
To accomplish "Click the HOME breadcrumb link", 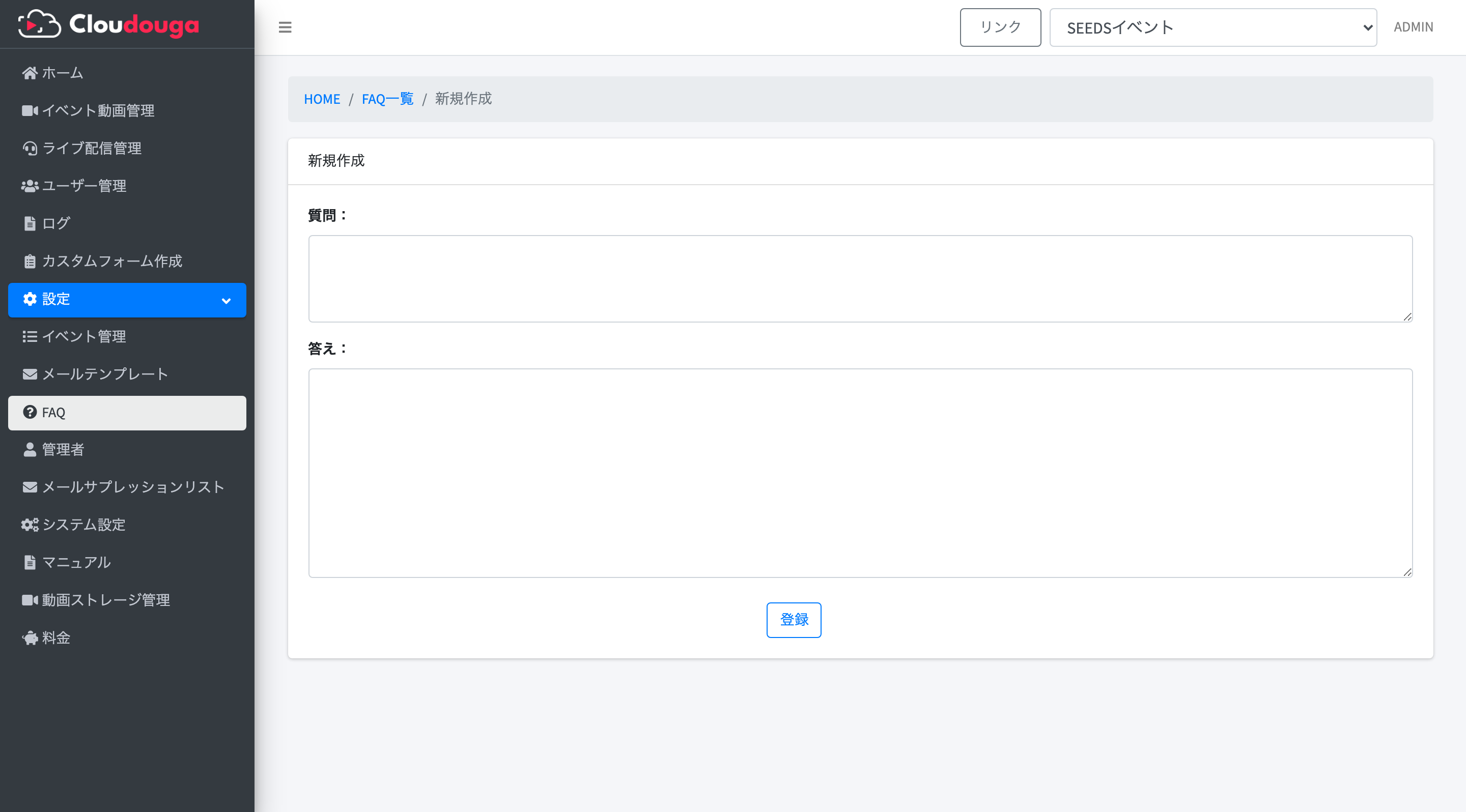I will [x=322, y=99].
